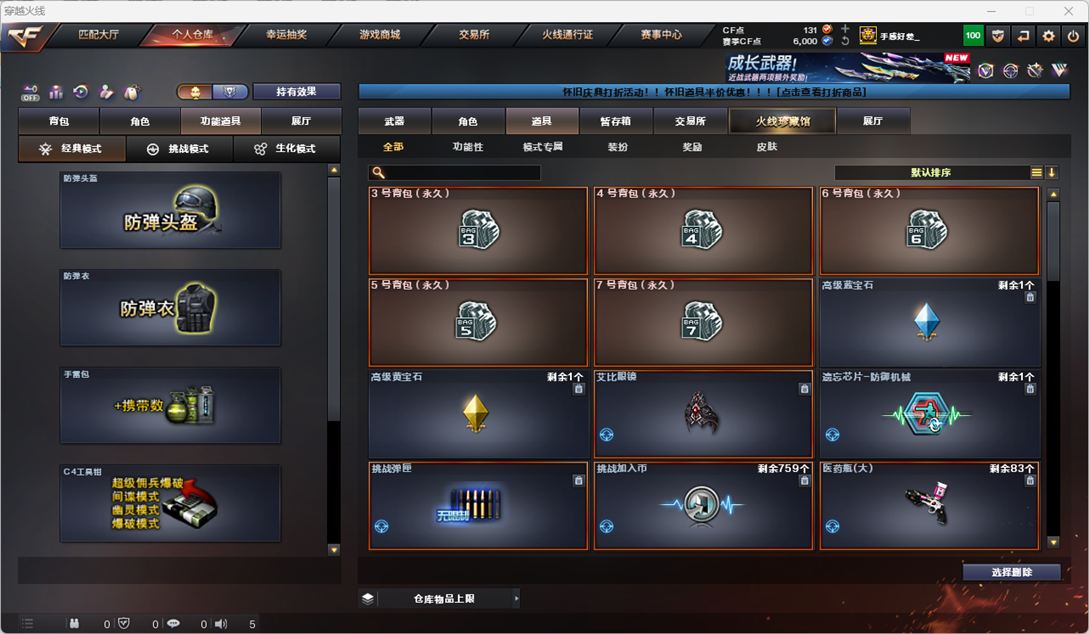Toggle the OFF switch icon at top left
This screenshot has height=634, width=1089.
[30, 92]
